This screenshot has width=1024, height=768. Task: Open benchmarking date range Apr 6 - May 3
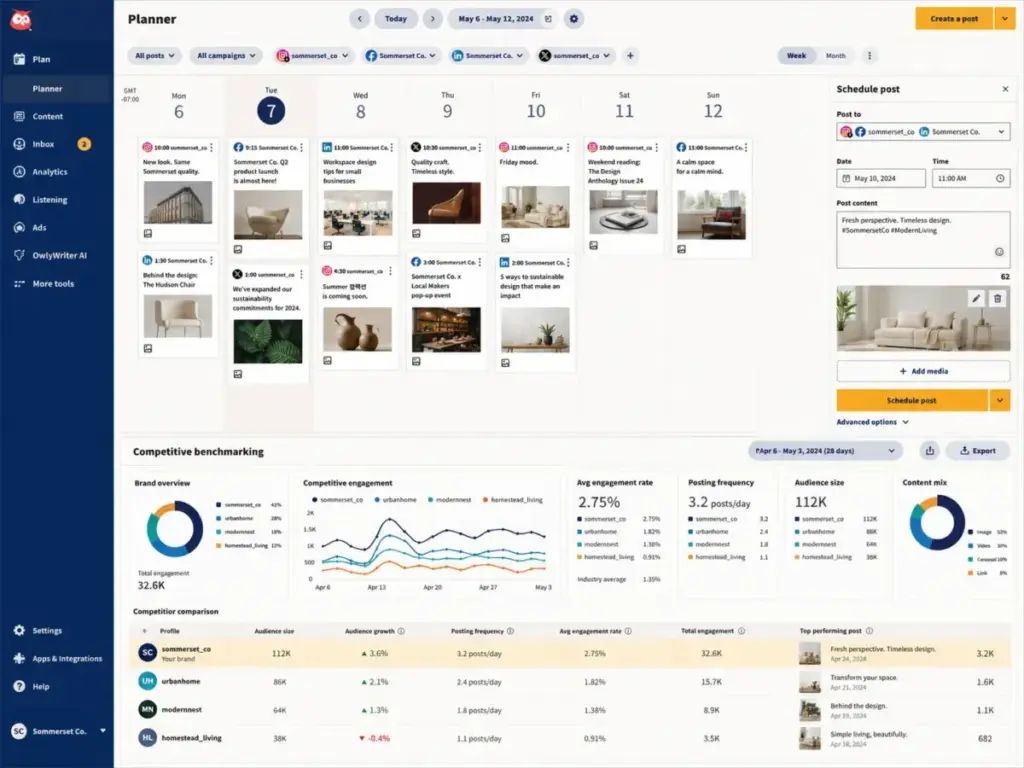pyautogui.click(x=825, y=451)
